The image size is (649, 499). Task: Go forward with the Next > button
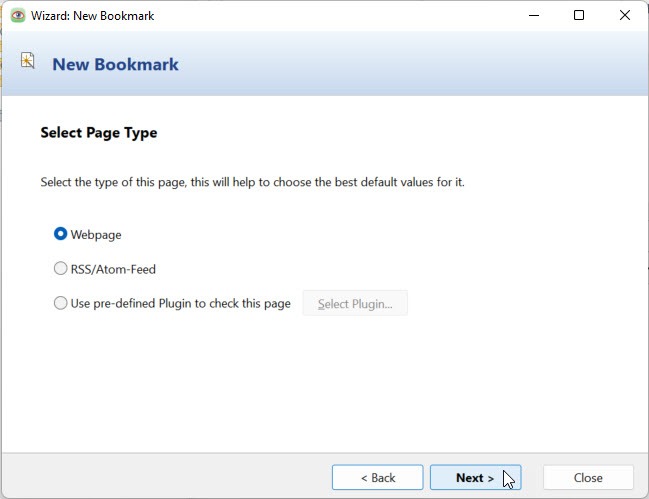pyautogui.click(x=475, y=477)
